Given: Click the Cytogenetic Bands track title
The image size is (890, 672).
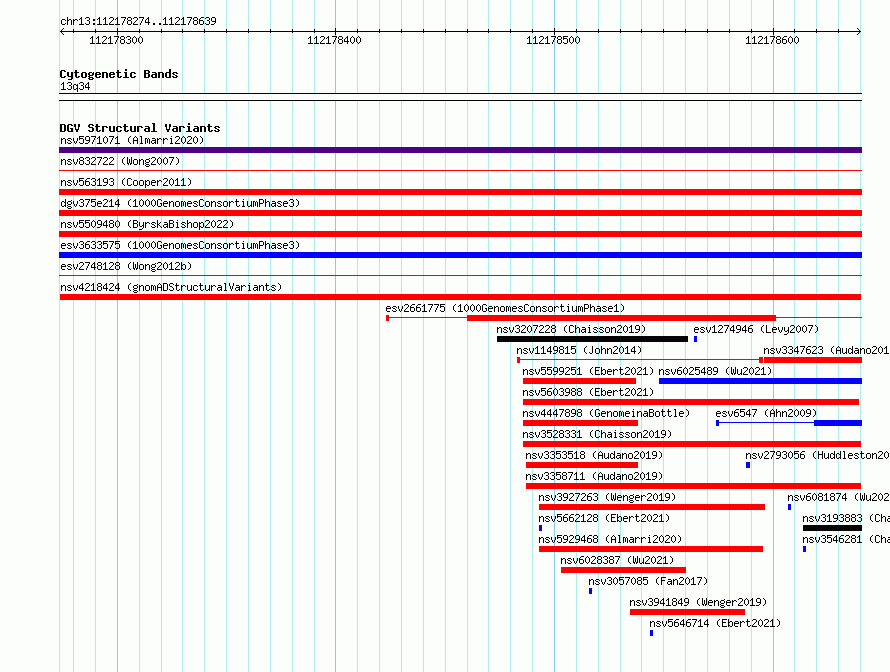Looking at the screenshot, I should (119, 74).
